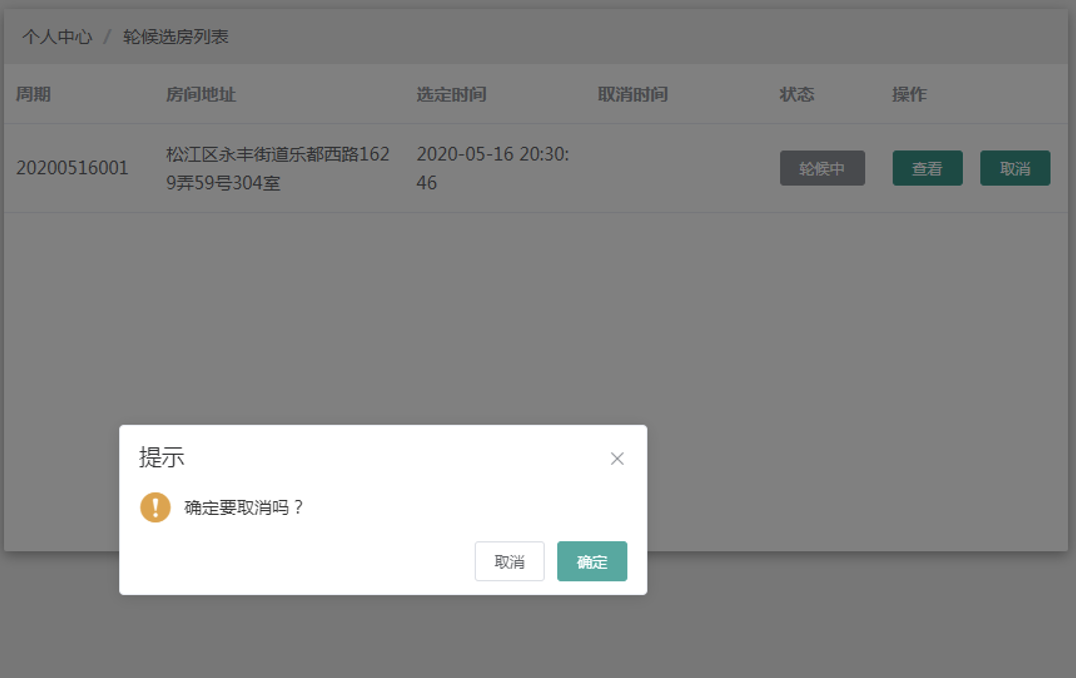Confirm cancellation with the 确定 button
Screen dimensions: 1076x678
(592, 561)
